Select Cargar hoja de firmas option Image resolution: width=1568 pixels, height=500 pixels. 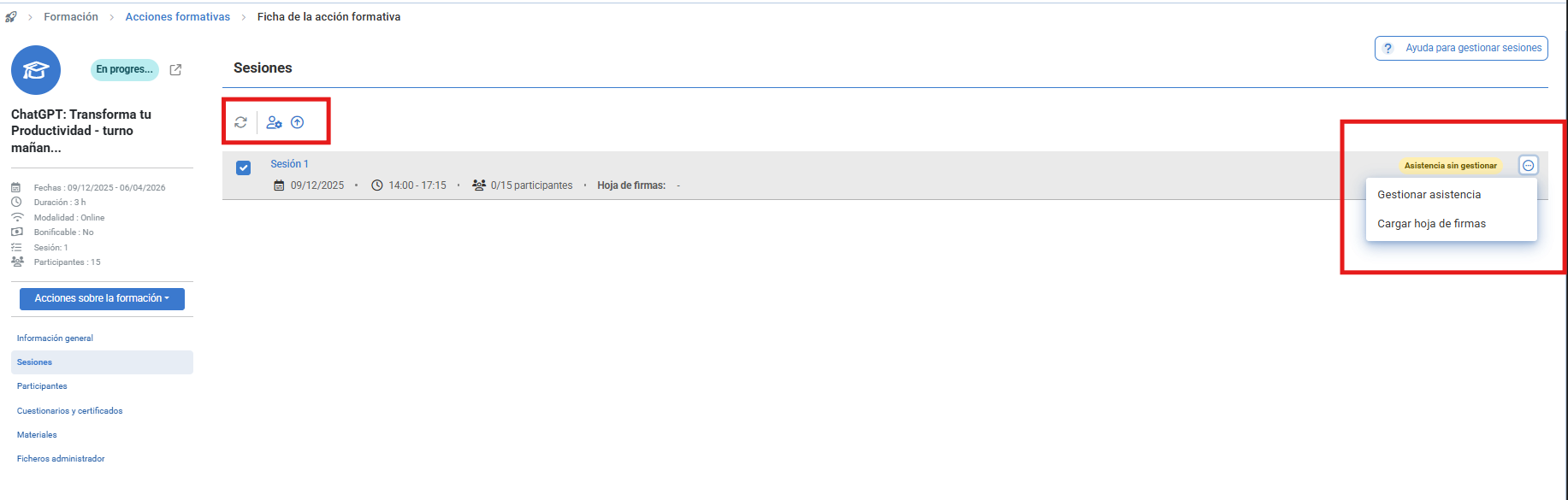pos(1451,223)
